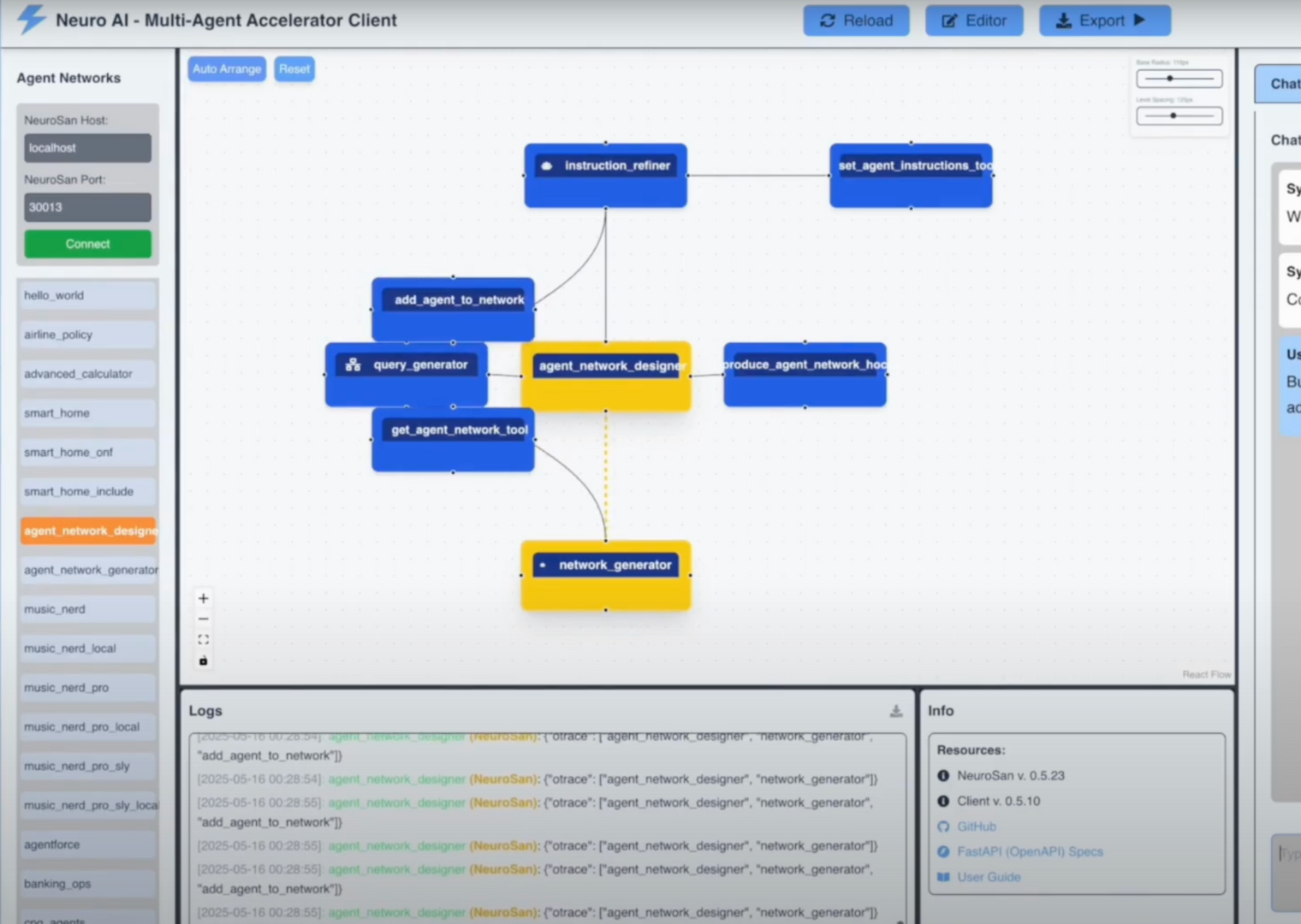Click the produce_agent_network_hocon node
The height and width of the screenshot is (924, 1301).
click(x=805, y=375)
